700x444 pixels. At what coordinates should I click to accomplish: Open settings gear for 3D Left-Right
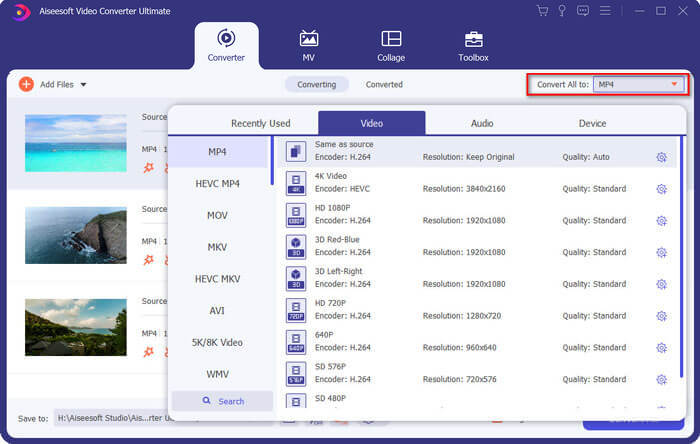661,284
